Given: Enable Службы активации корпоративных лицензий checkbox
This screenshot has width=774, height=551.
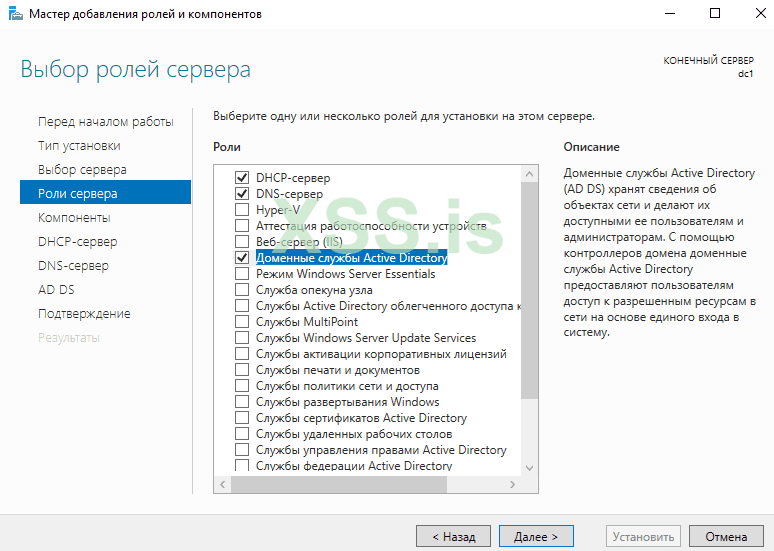Looking at the screenshot, I should (242, 354).
